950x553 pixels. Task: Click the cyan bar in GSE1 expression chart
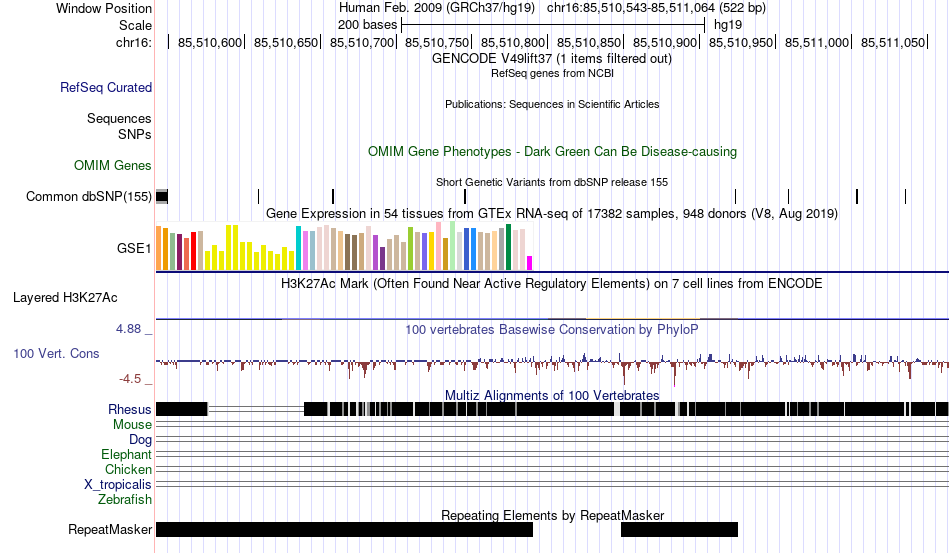(298, 248)
